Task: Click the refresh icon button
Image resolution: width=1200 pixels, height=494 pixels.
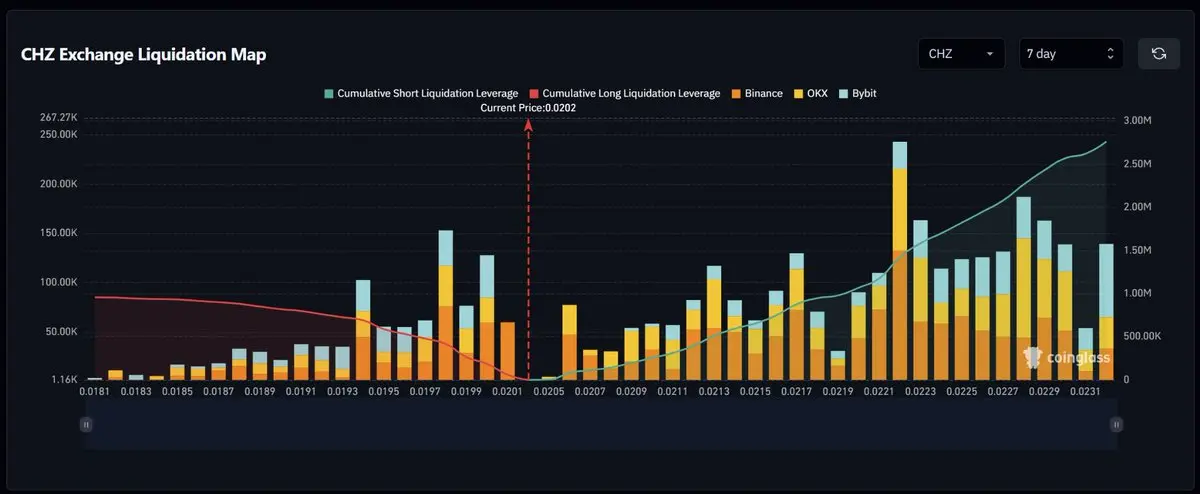Action: (x=1159, y=54)
